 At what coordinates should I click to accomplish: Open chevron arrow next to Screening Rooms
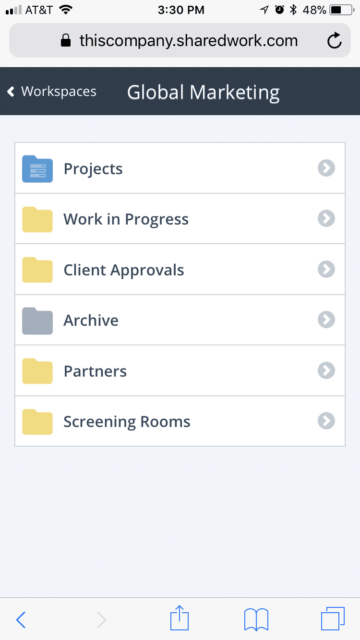tap(326, 421)
